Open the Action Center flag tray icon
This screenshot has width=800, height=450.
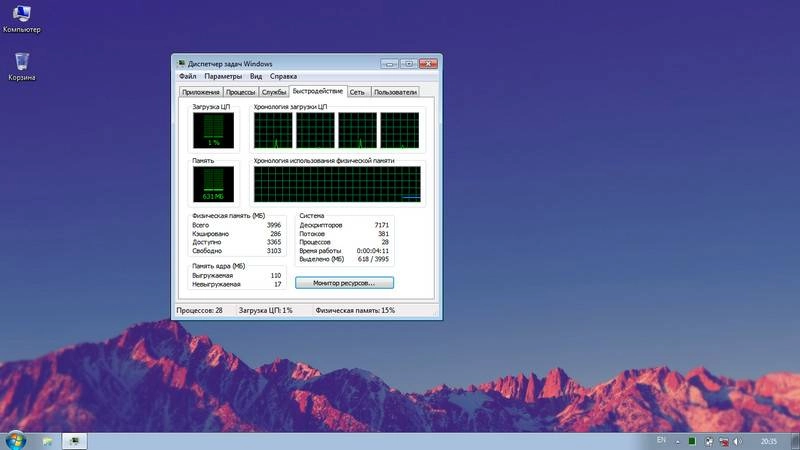708,441
